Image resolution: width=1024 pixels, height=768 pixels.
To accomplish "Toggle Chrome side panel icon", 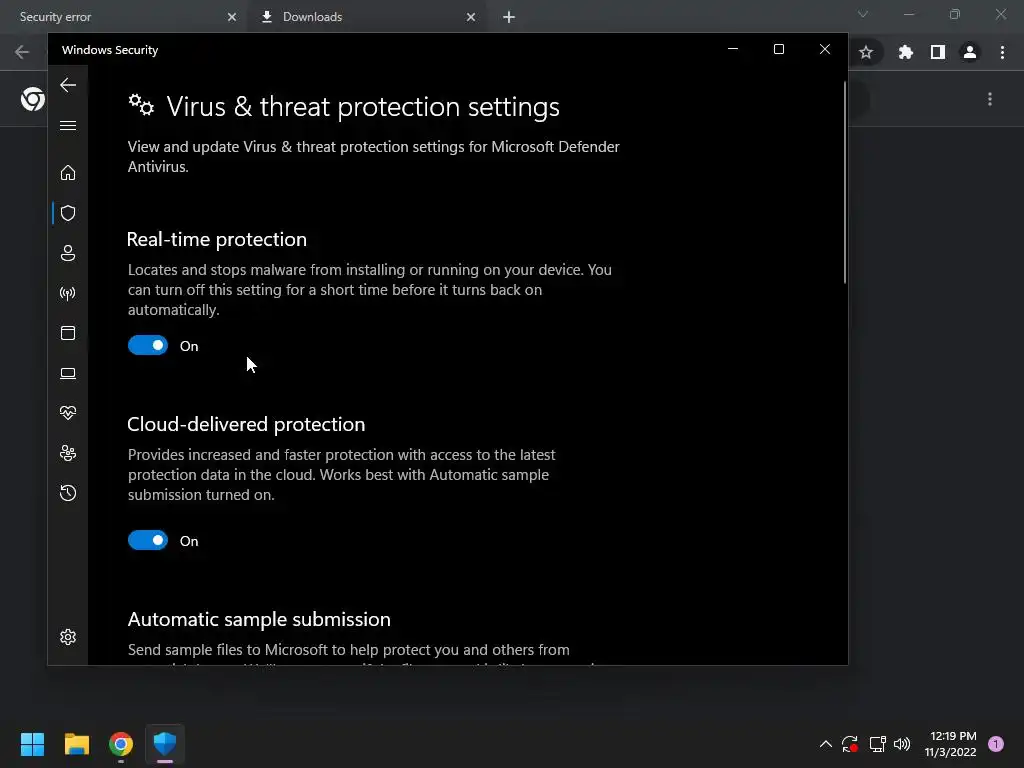I will point(938,52).
